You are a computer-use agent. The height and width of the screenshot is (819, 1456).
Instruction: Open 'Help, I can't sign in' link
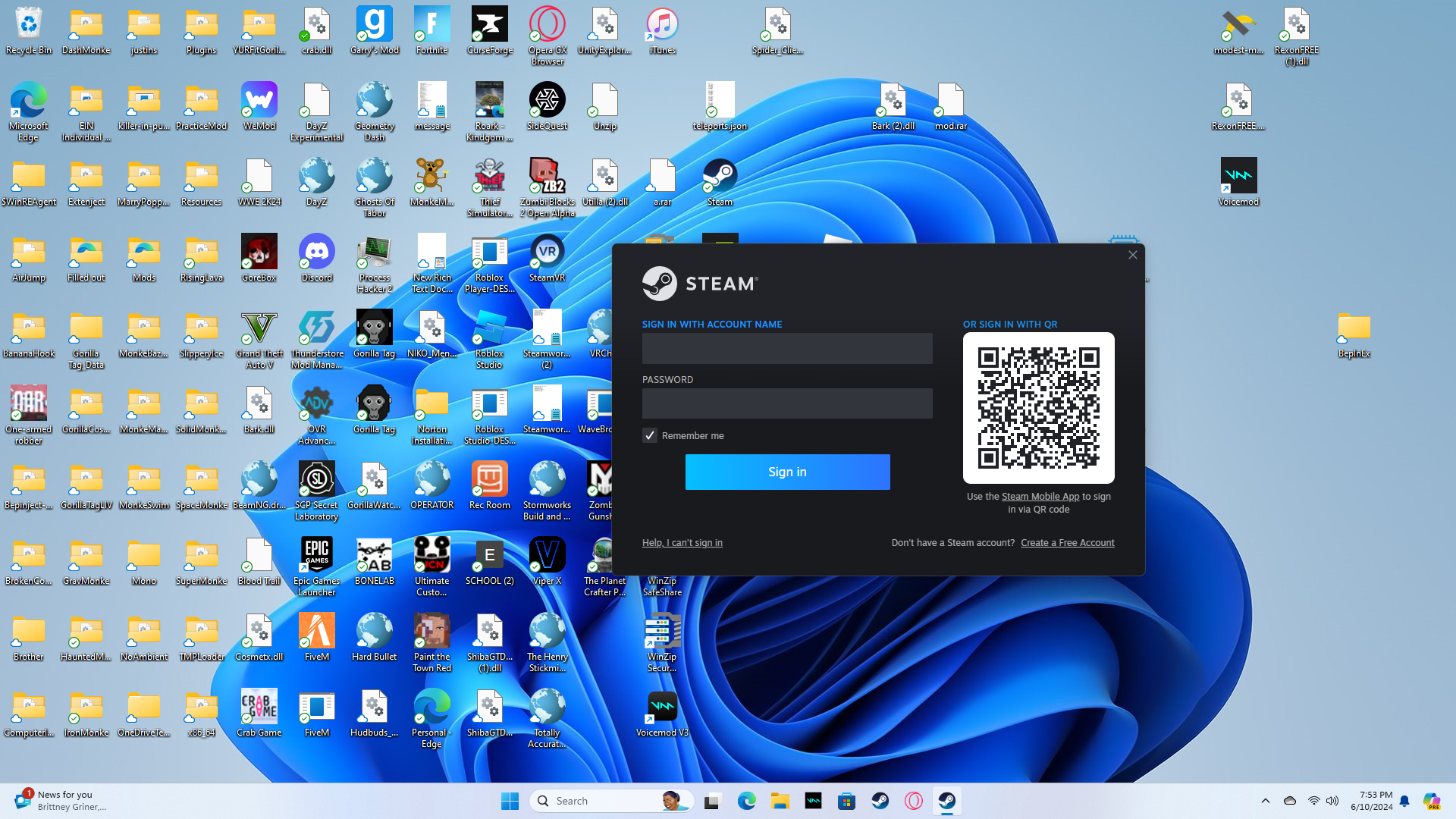pyautogui.click(x=682, y=543)
